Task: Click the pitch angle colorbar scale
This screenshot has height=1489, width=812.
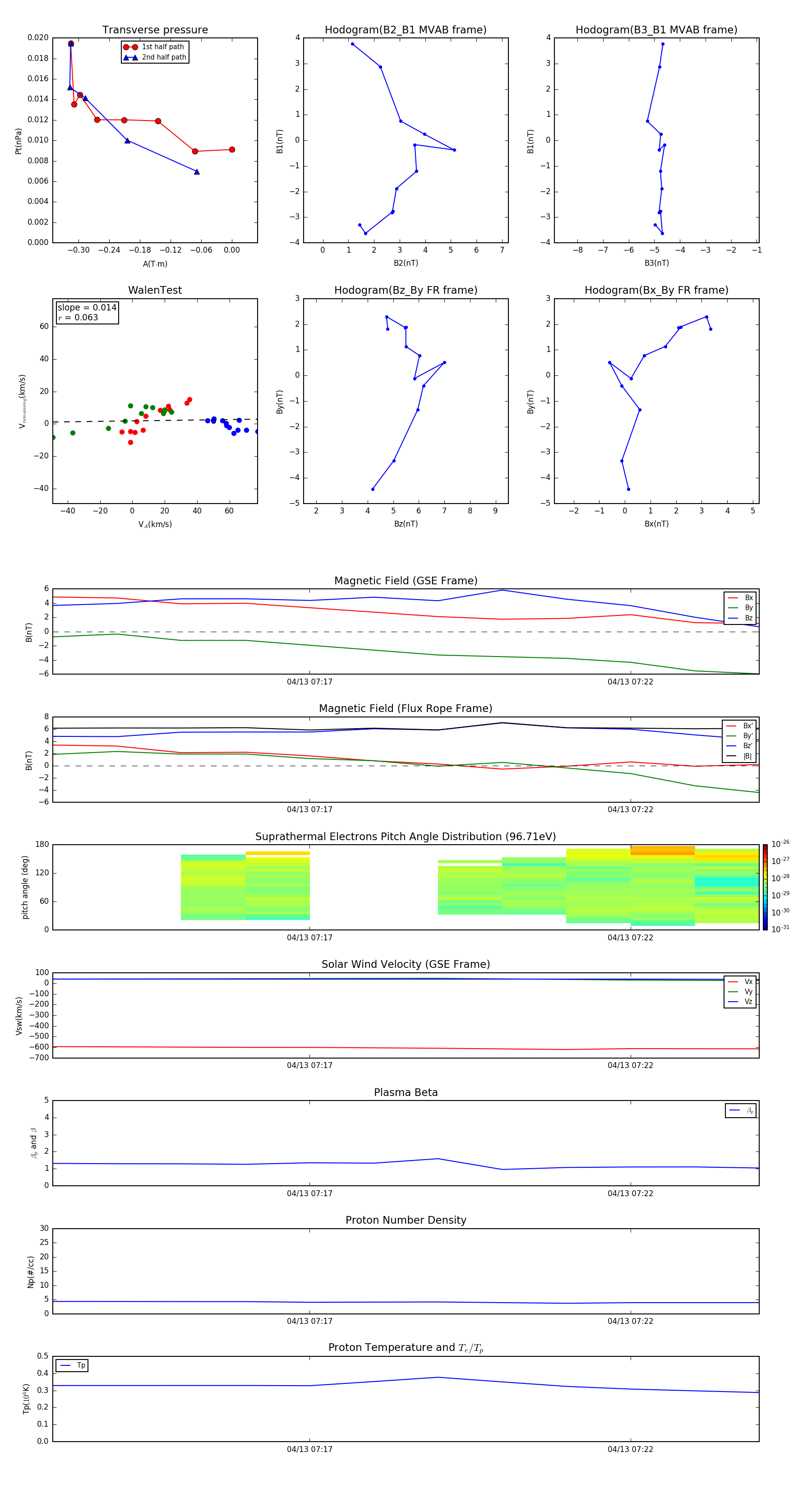Action: coord(765,887)
